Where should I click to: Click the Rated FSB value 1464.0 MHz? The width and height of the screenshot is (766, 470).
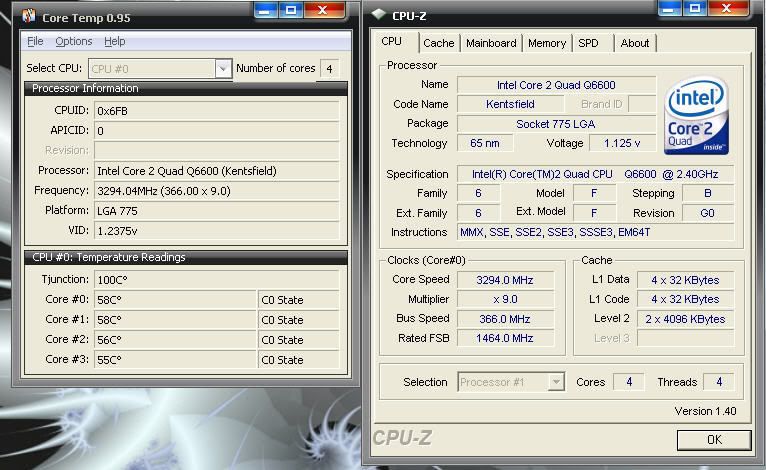(505, 338)
